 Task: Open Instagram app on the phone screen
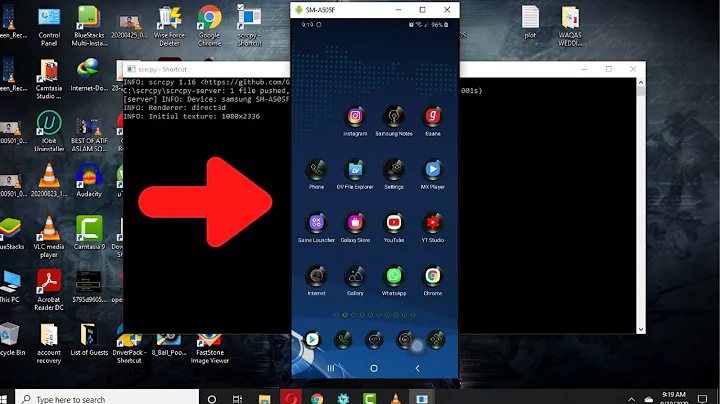pyautogui.click(x=355, y=116)
